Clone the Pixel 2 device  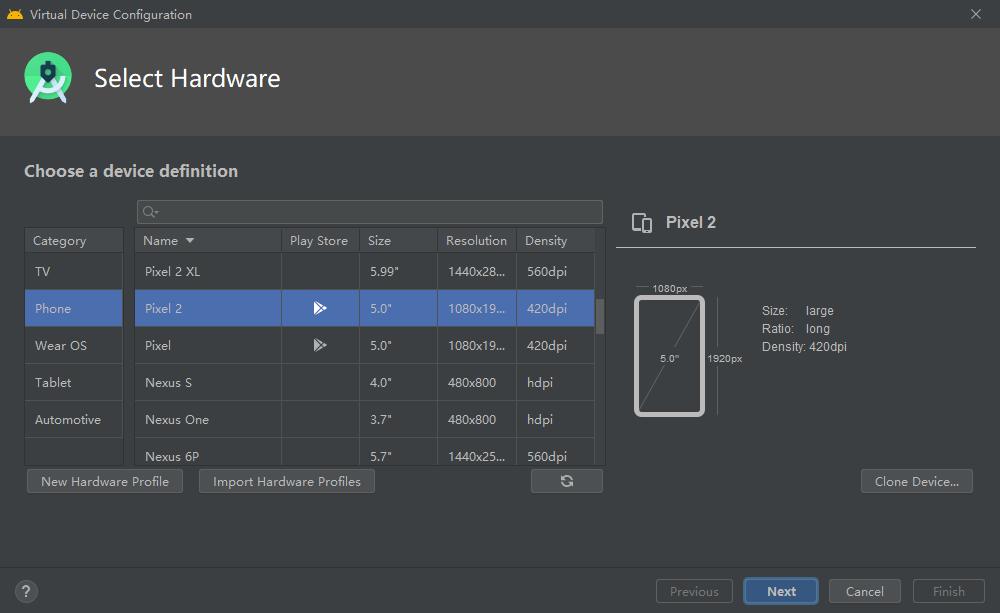pos(916,481)
